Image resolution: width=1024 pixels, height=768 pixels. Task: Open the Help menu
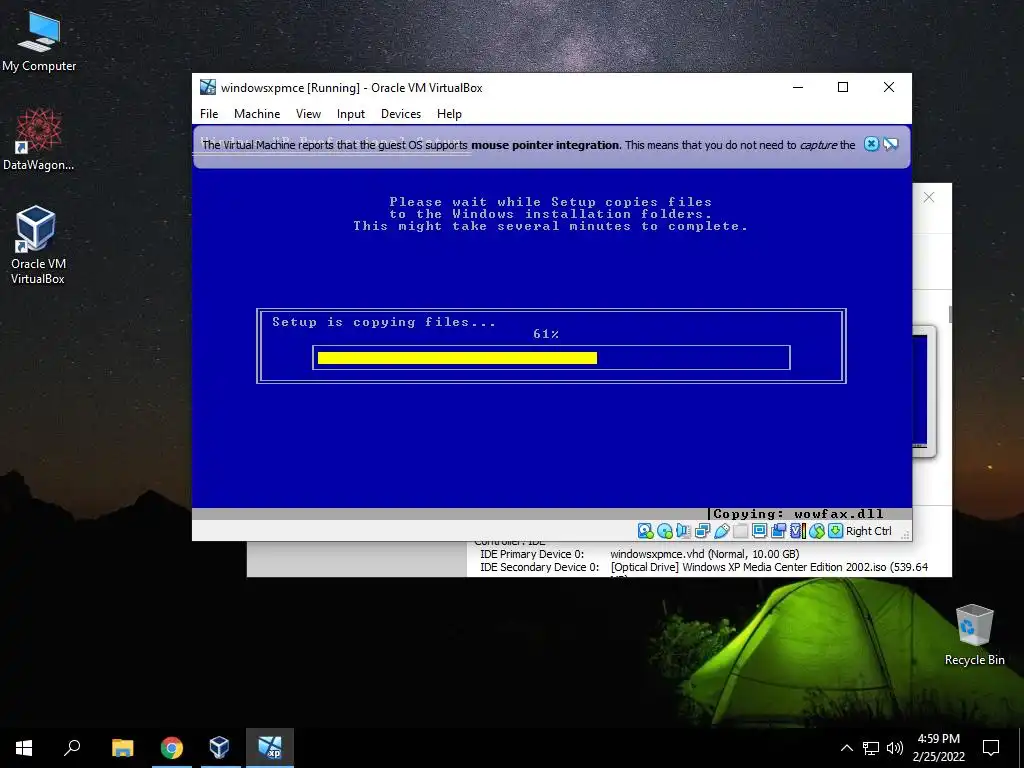click(x=449, y=114)
